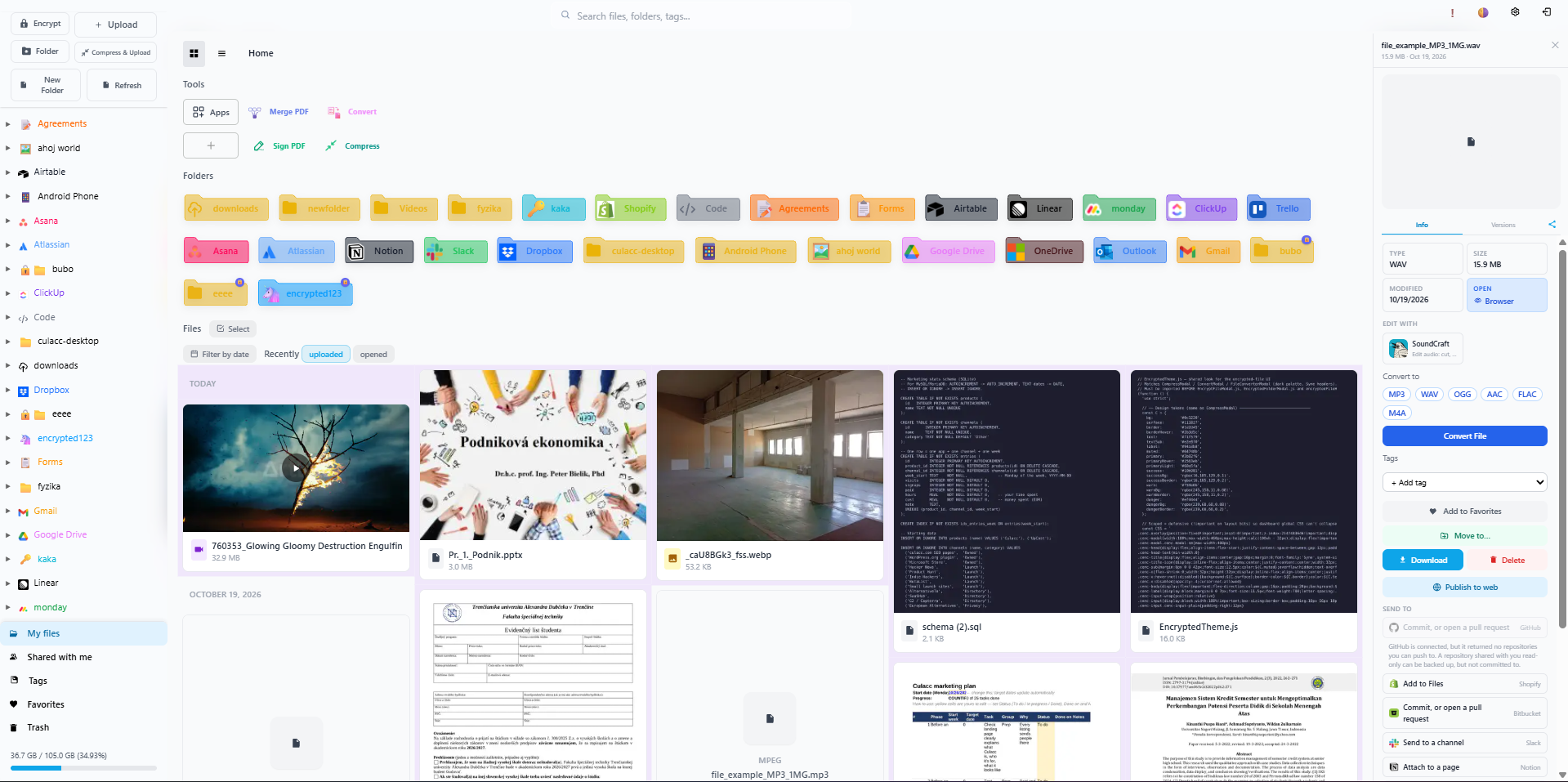Image resolution: width=1568 pixels, height=782 pixels.
Task: Expand the monday tree node
Action: pos(7,608)
